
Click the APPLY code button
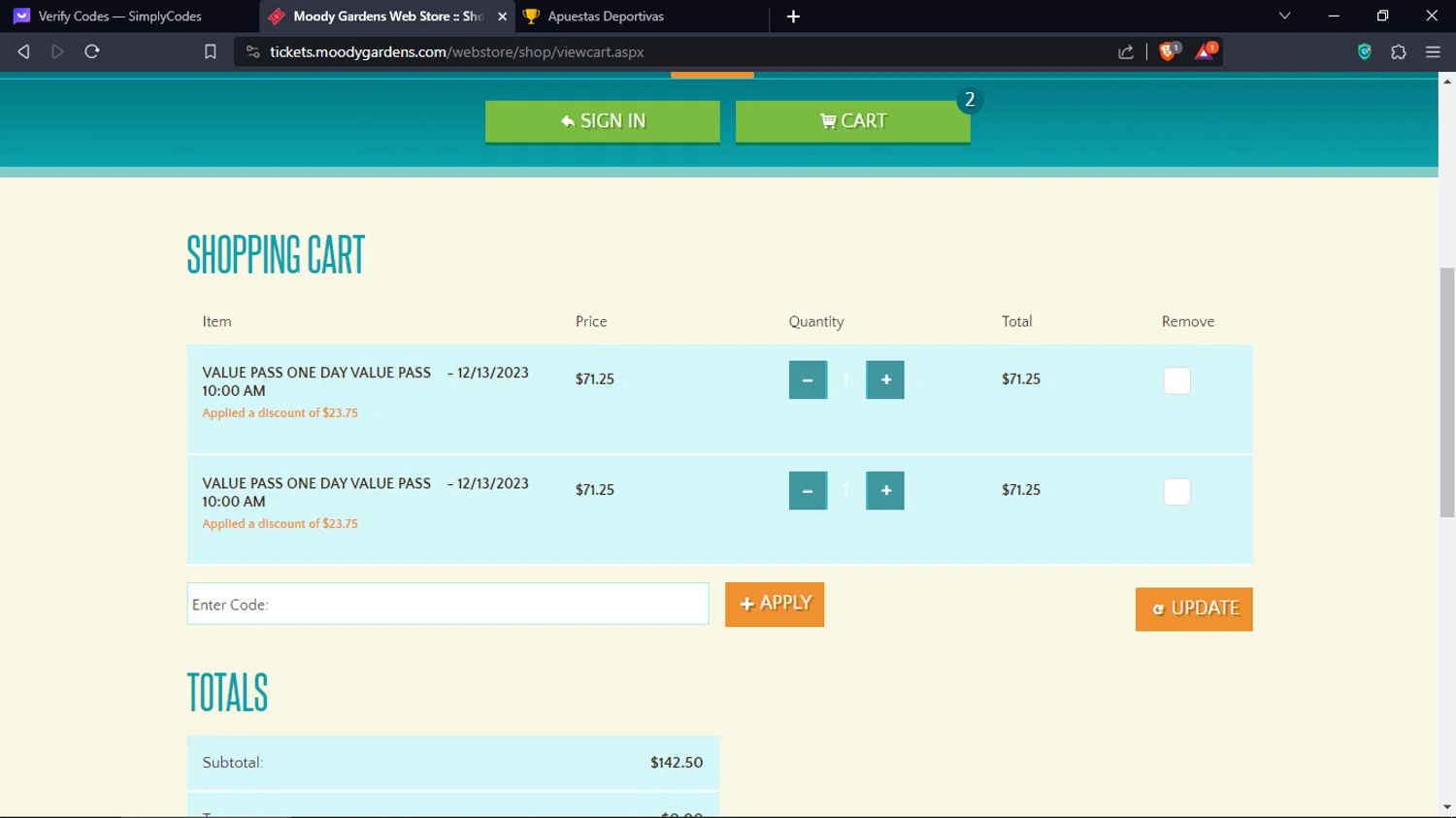click(775, 604)
